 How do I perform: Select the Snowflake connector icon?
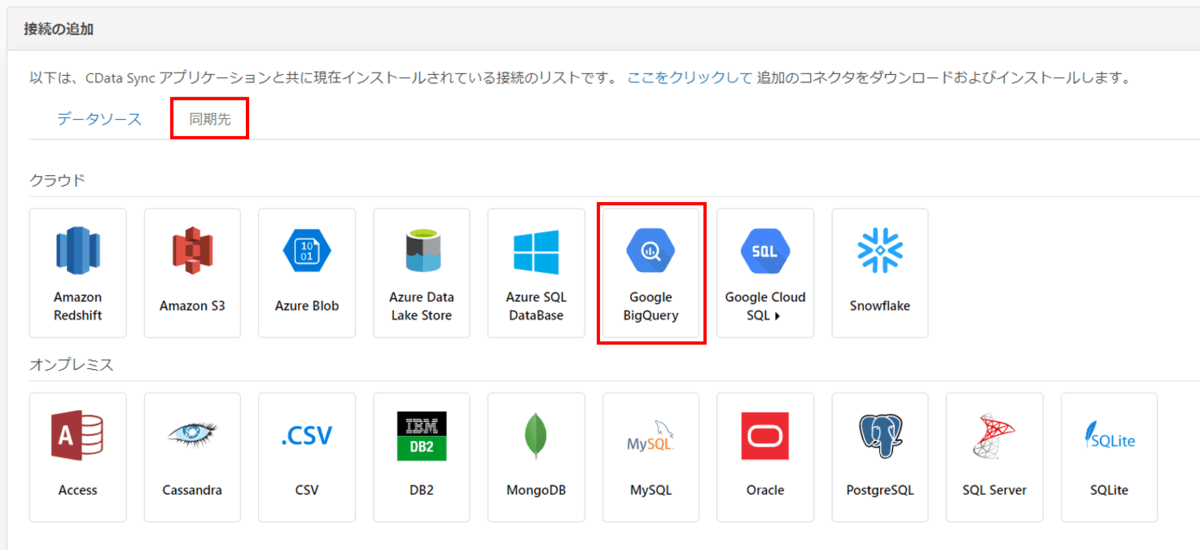pyautogui.click(x=880, y=251)
